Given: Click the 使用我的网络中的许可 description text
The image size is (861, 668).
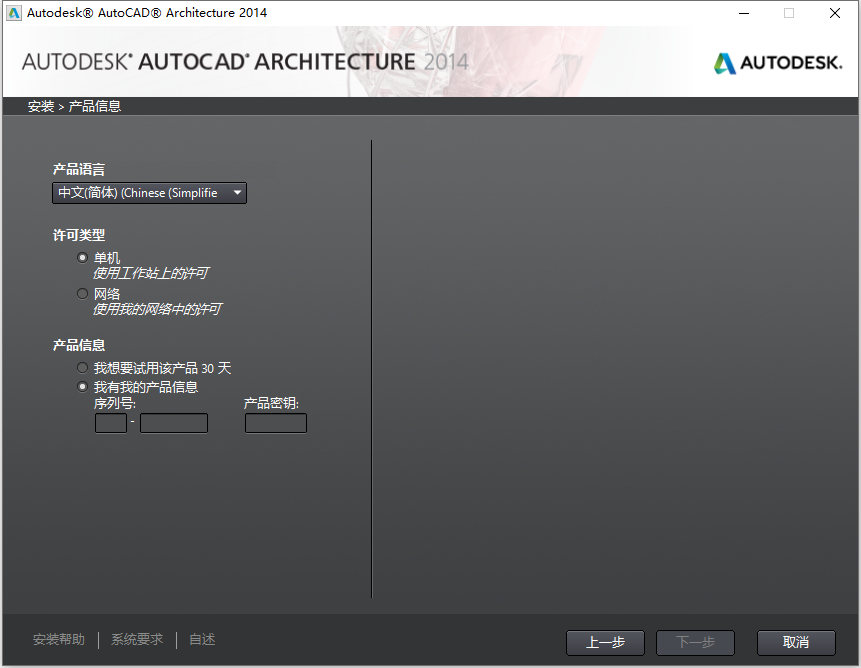Looking at the screenshot, I should pos(157,310).
